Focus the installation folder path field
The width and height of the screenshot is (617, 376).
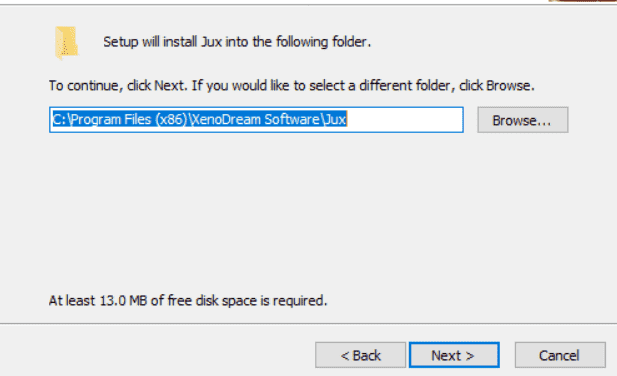(256, 120)
